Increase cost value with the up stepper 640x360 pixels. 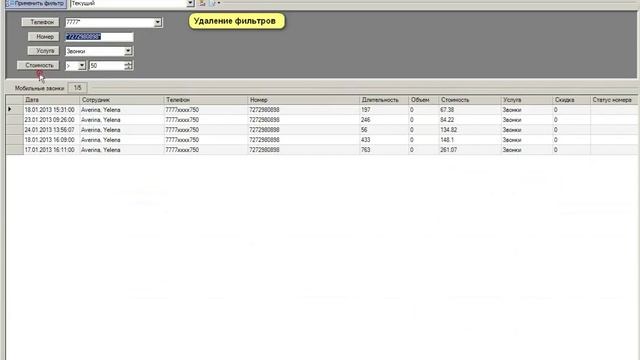pos(129,63)
